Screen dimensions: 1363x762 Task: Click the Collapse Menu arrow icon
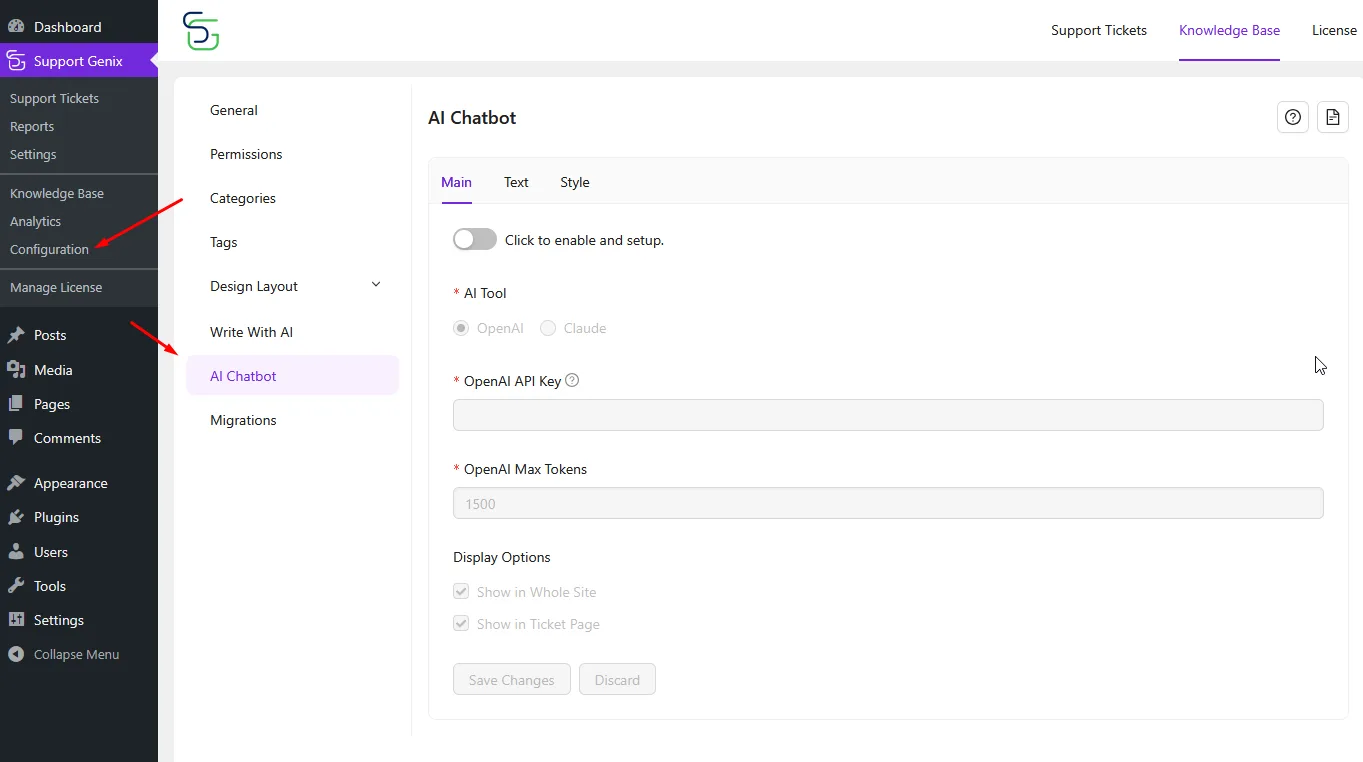tap(16, 654)
